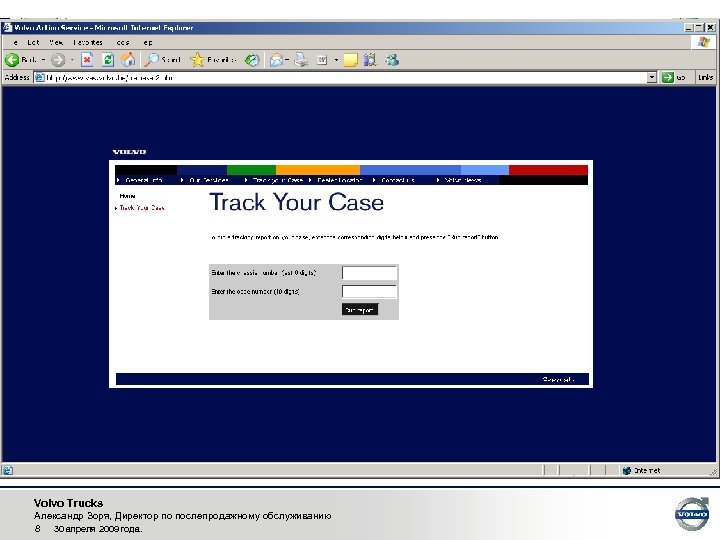Click the IE icon in the title bar
The height and width of the screenshot is (540, 720).
pyautogui.click(x=7, y=28)
